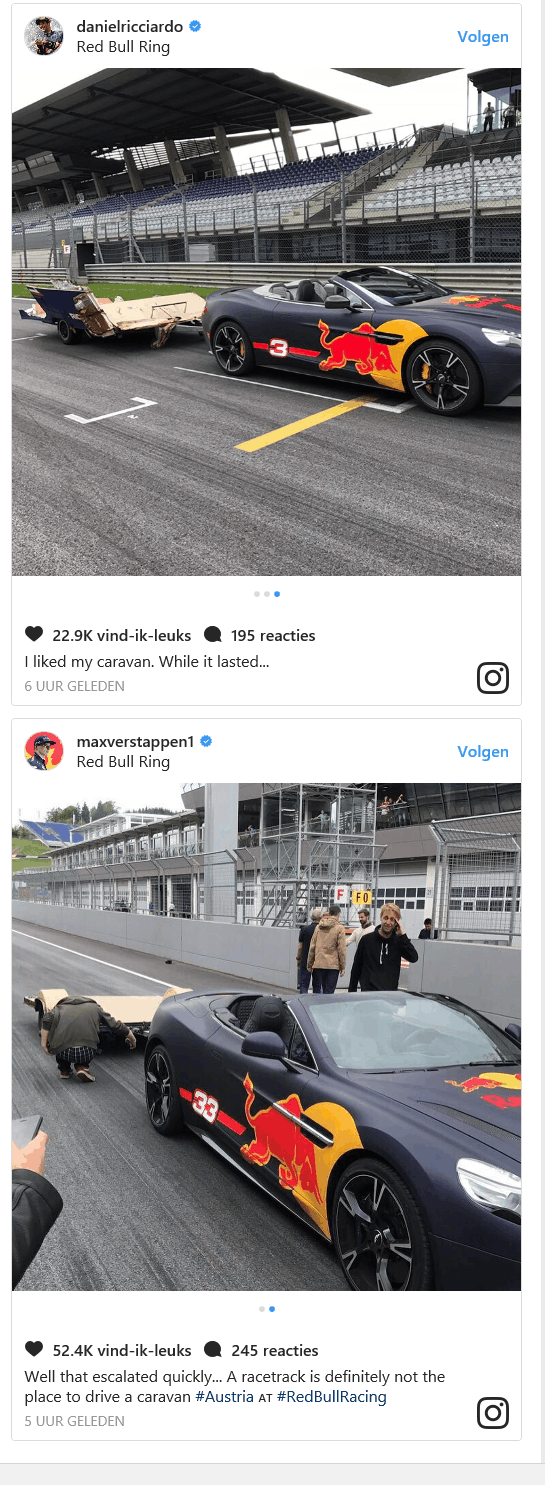Viewport: 545px width, 1485px height.
Task: Open maxverstappen1's profile avatar
Action: coord(44,751)
